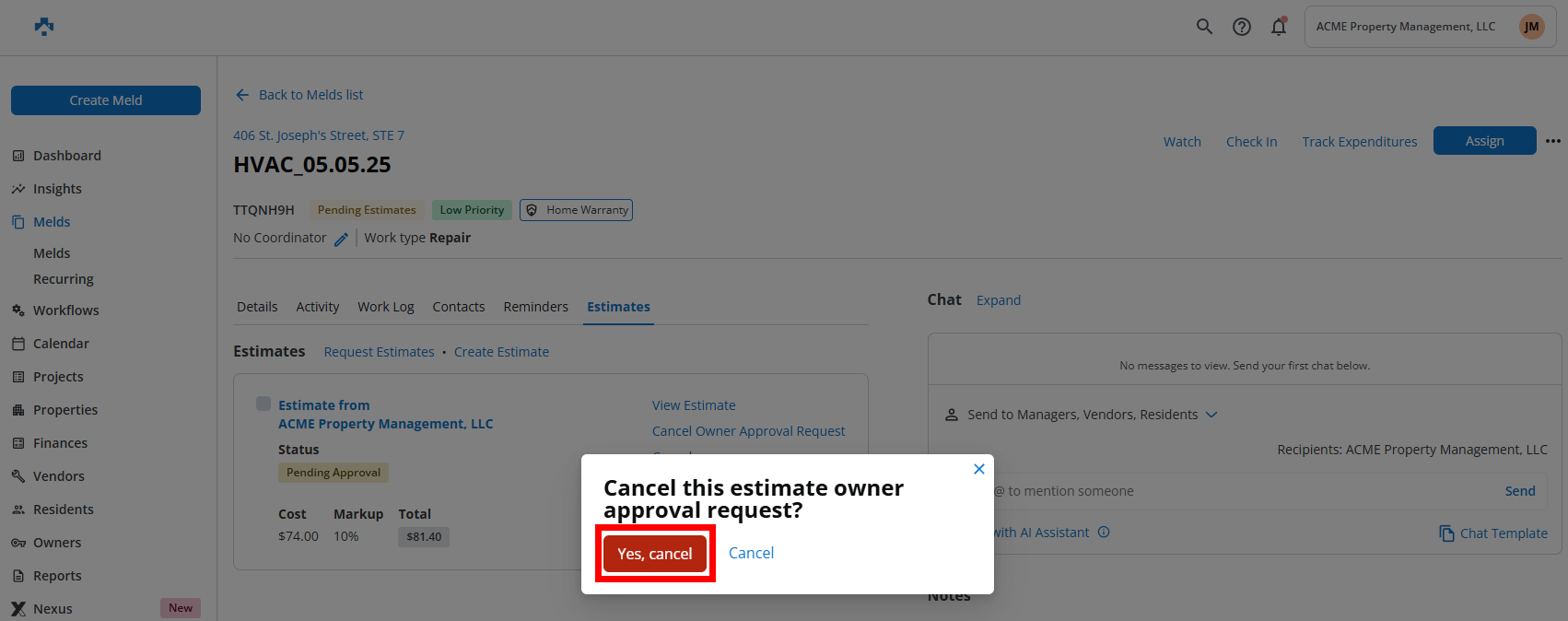The height and width of the screenshot is (621, 1568).
Task: Open the three-dots more options menu
Action: [1553, 141]
